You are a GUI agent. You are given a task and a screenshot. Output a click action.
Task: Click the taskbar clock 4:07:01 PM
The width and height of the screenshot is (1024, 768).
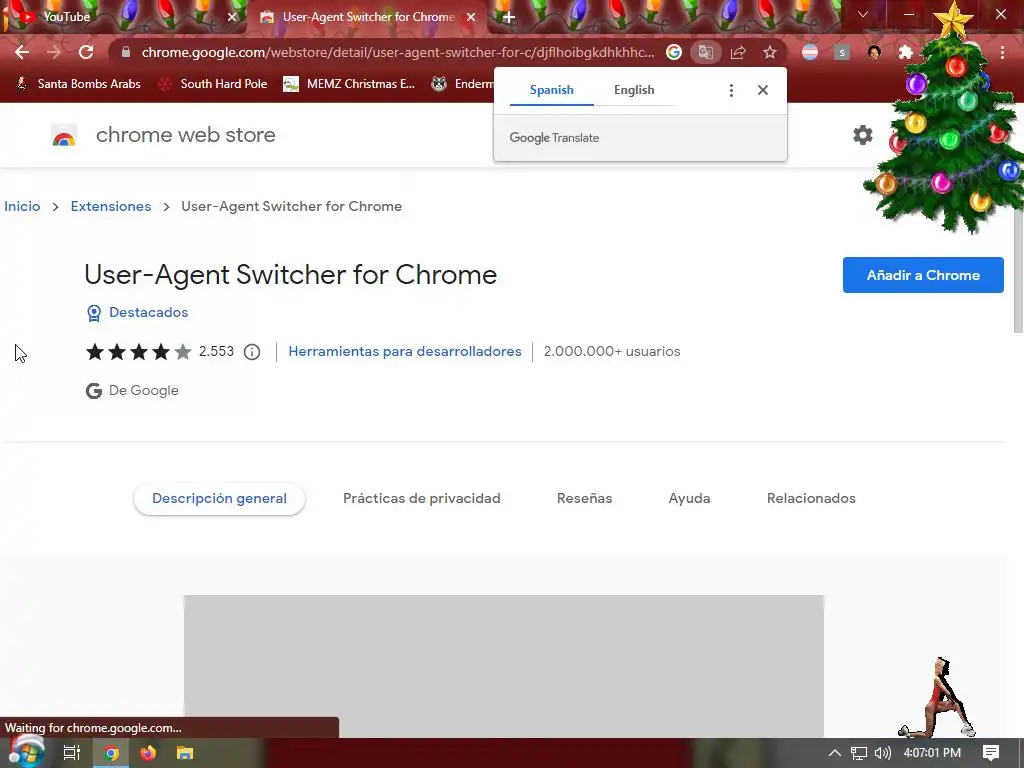(x=932, y=753)
